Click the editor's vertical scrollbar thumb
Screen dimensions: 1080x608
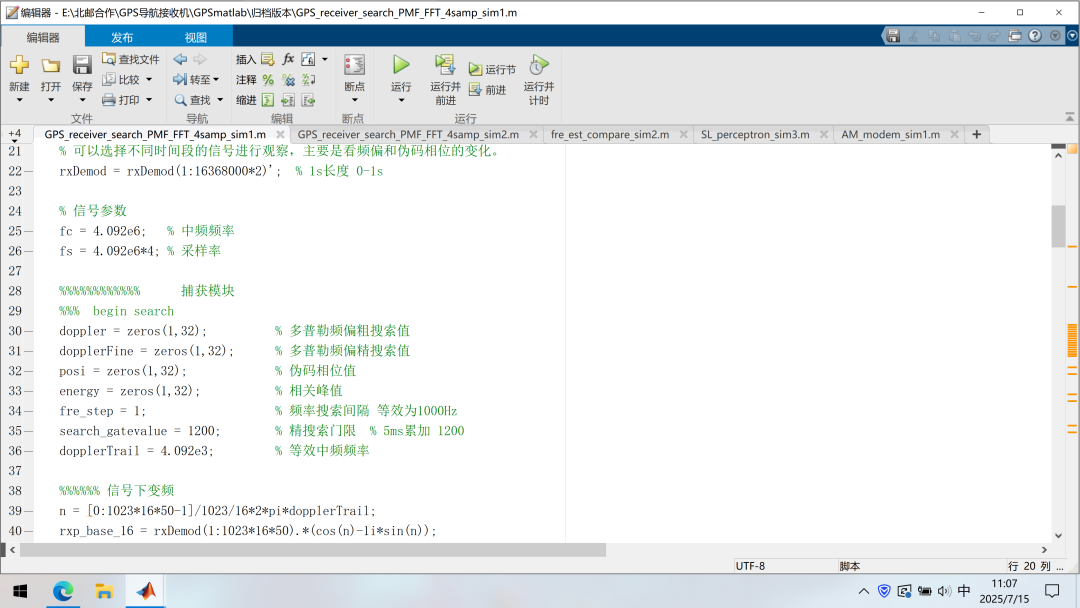(1058, 225)
